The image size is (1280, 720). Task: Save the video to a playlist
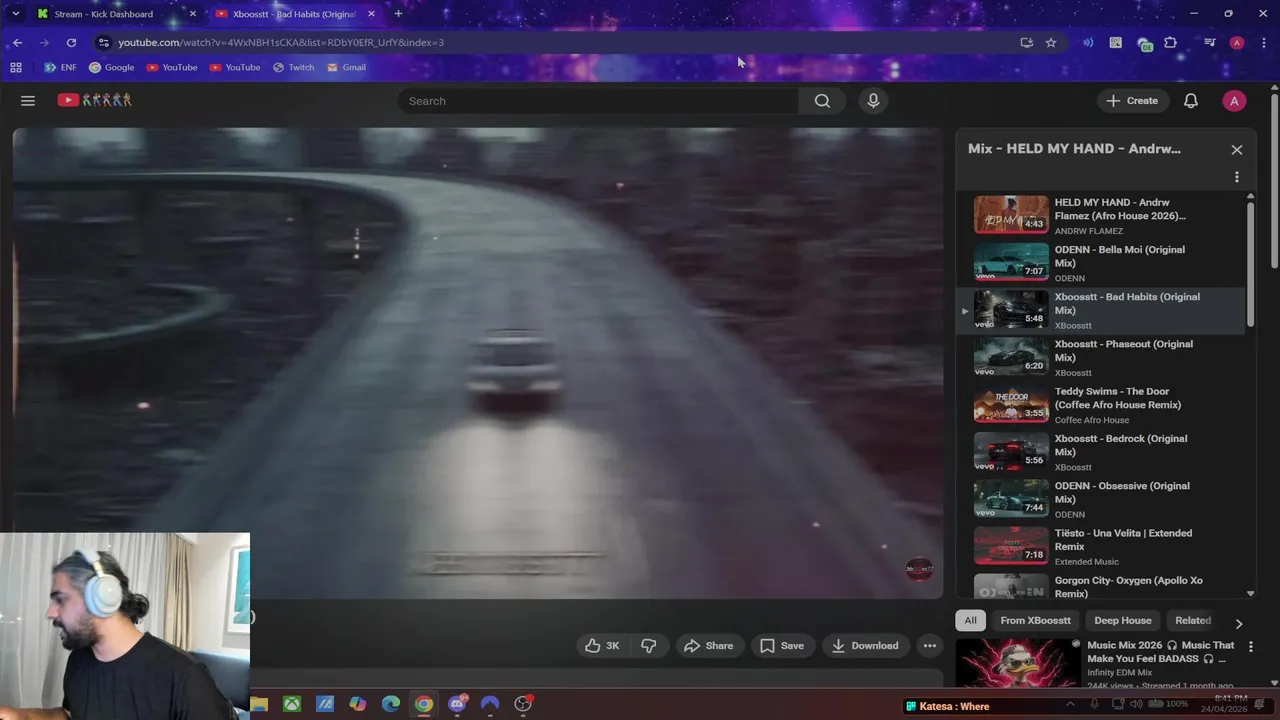point(781,646)
